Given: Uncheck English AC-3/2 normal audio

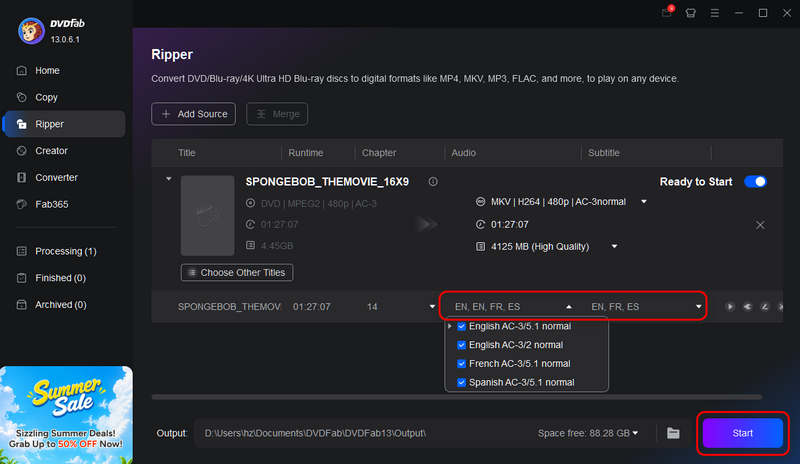Looking at the screenshot, I should [x=461, y=345].
